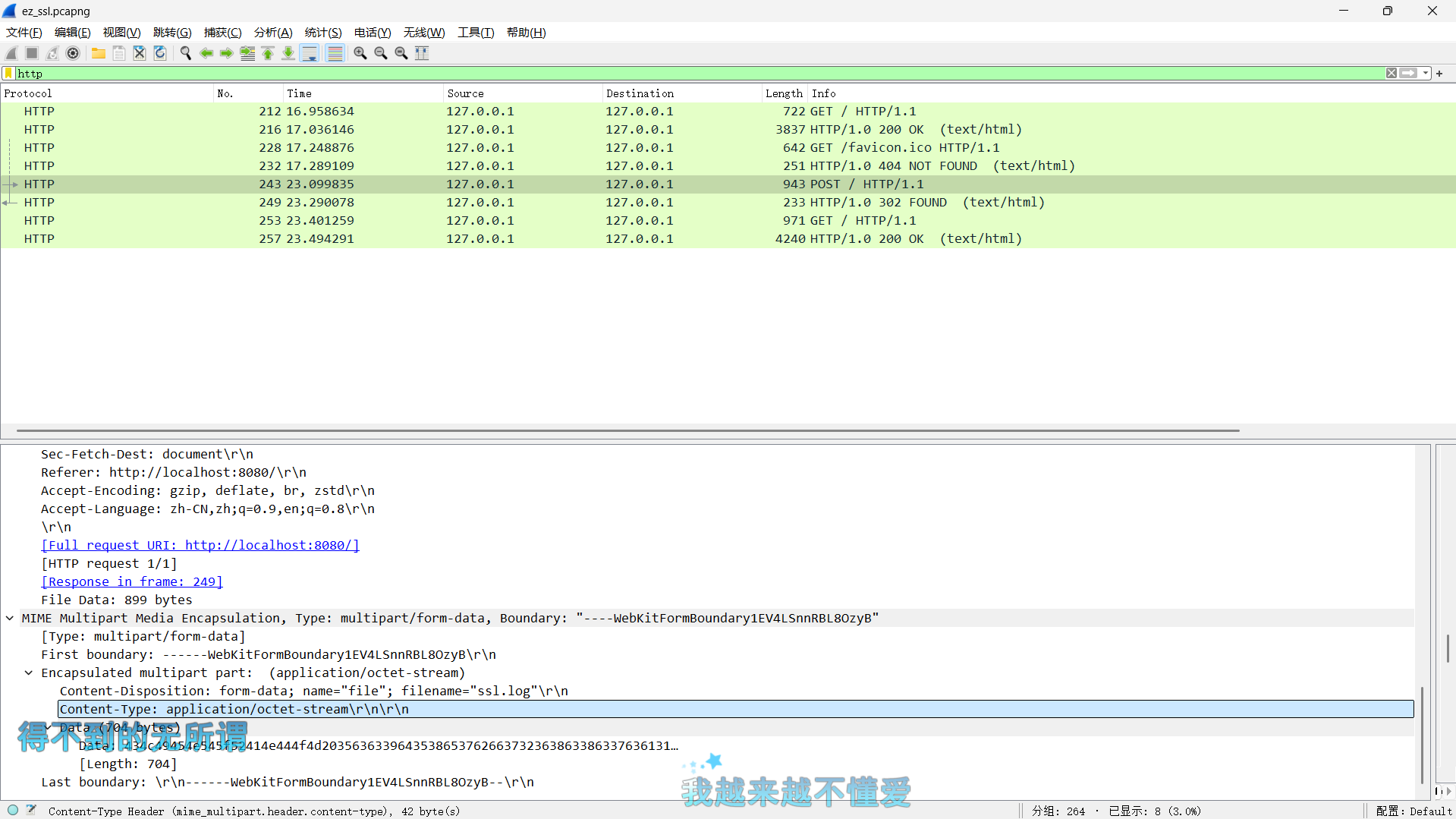This screenshot has width=1456, height=819.
Task: Open the find packet tool
Action: (186, 53)
